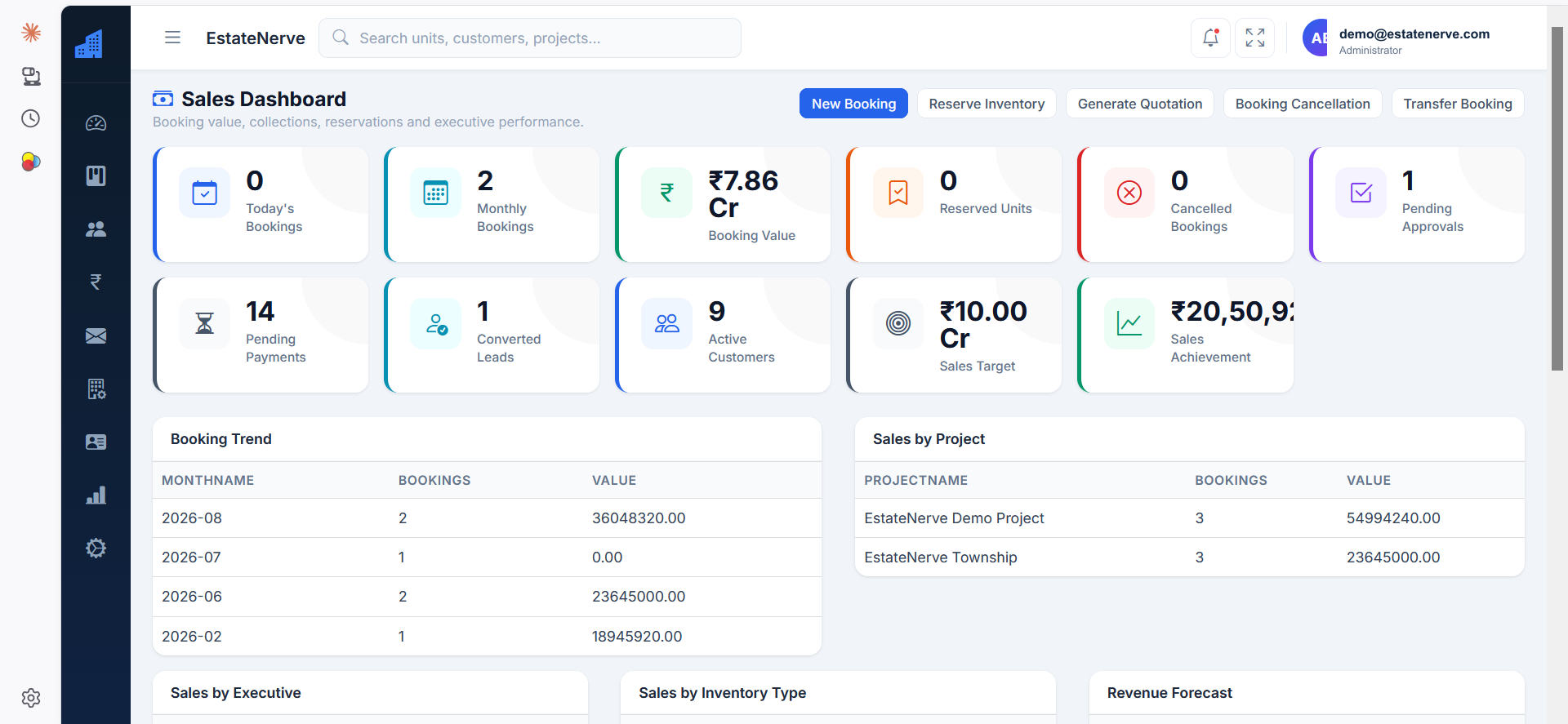Toggle fullscreen mode icon
1568x724 pixels.
tap(1255, 38)
